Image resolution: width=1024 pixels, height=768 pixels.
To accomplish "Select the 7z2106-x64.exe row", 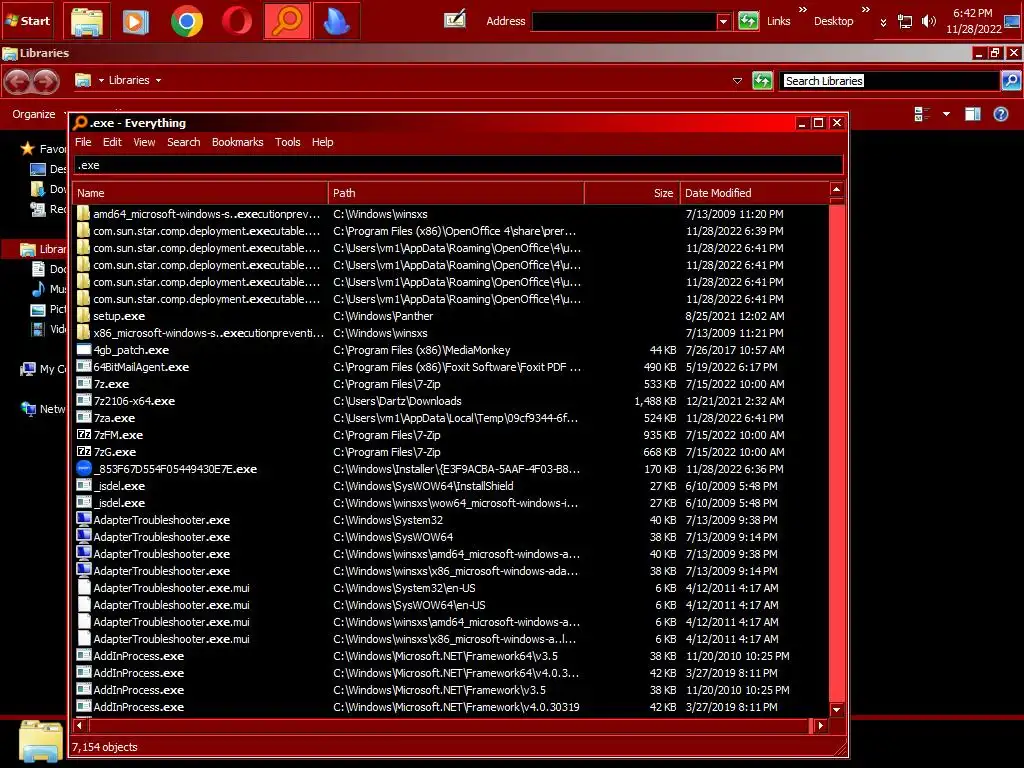I will (451, 400).
